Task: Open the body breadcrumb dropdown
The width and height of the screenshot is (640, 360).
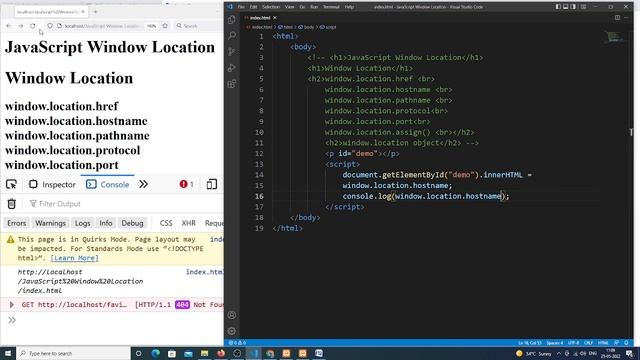Action: pyautogui.click(x=307, y=27)
